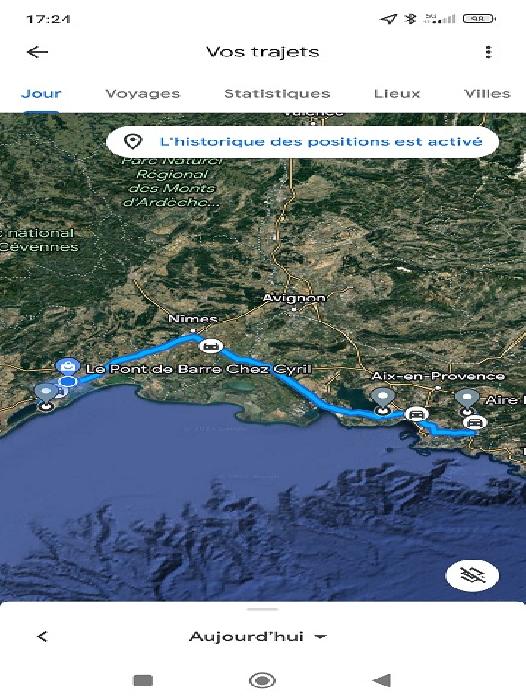Tap Android home navigation button

pos(262,680)
